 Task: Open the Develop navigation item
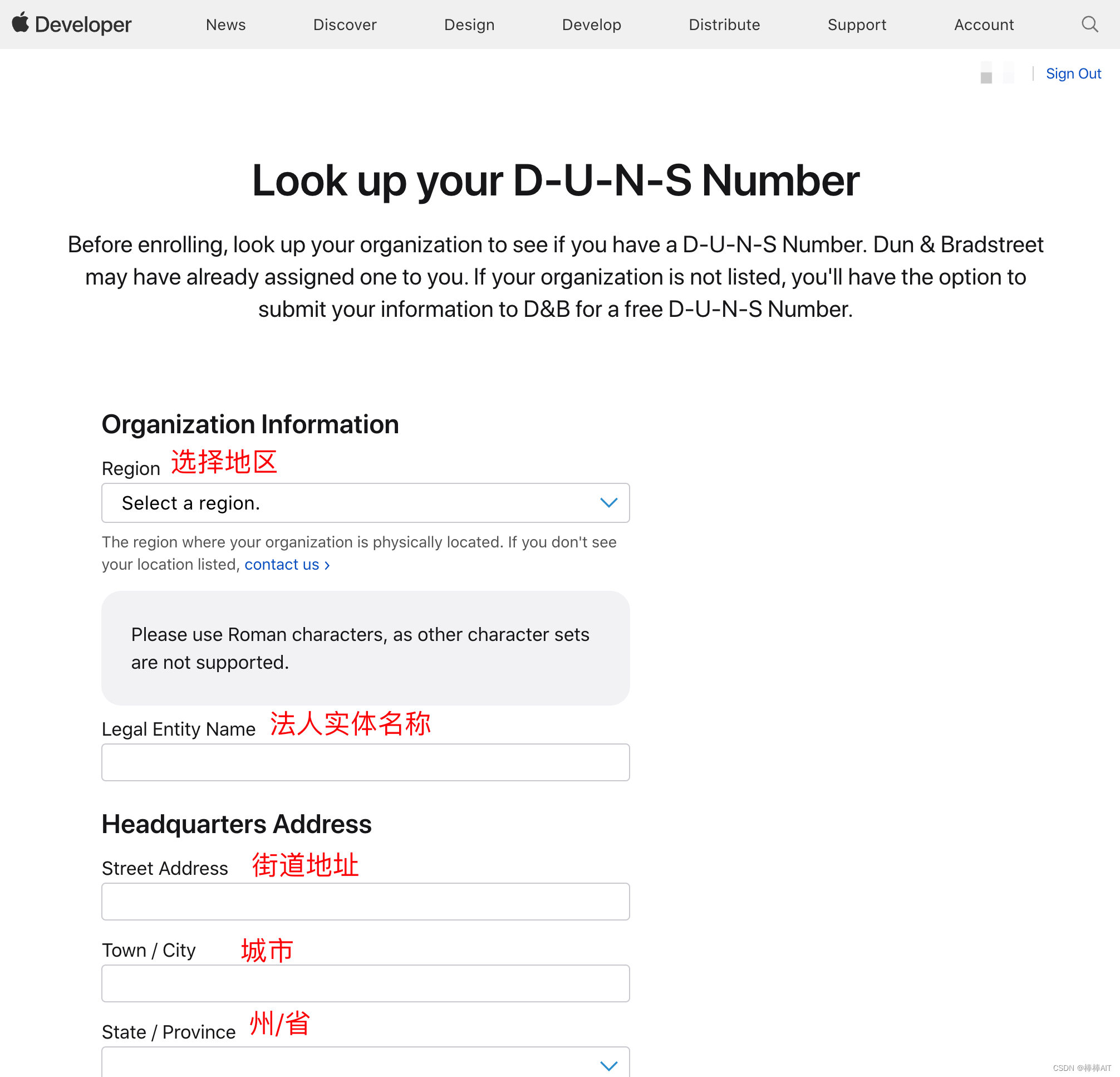tap(591, 25)
